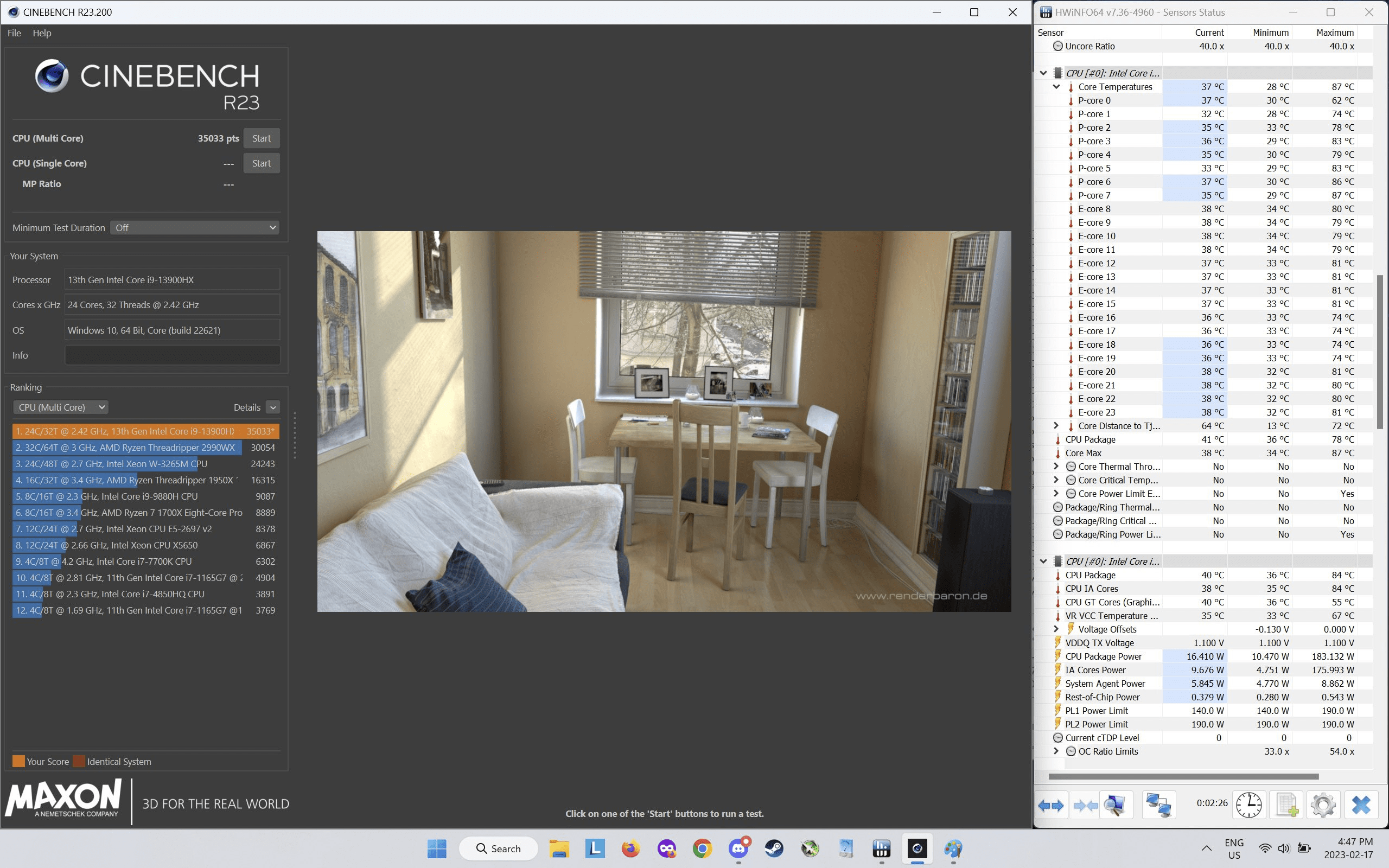The image size is (1389, 868).
Task: Expand Core Distance to TjMAX row
Action: (x=1056, y=425)
